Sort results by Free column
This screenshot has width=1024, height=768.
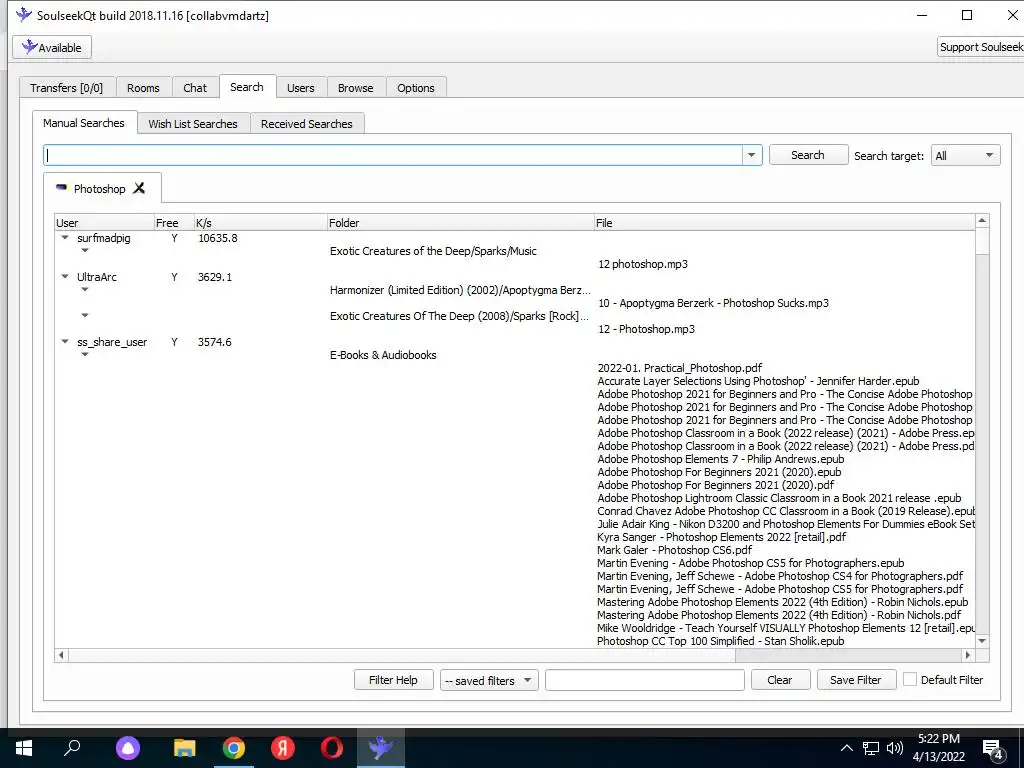pos(174,223)
